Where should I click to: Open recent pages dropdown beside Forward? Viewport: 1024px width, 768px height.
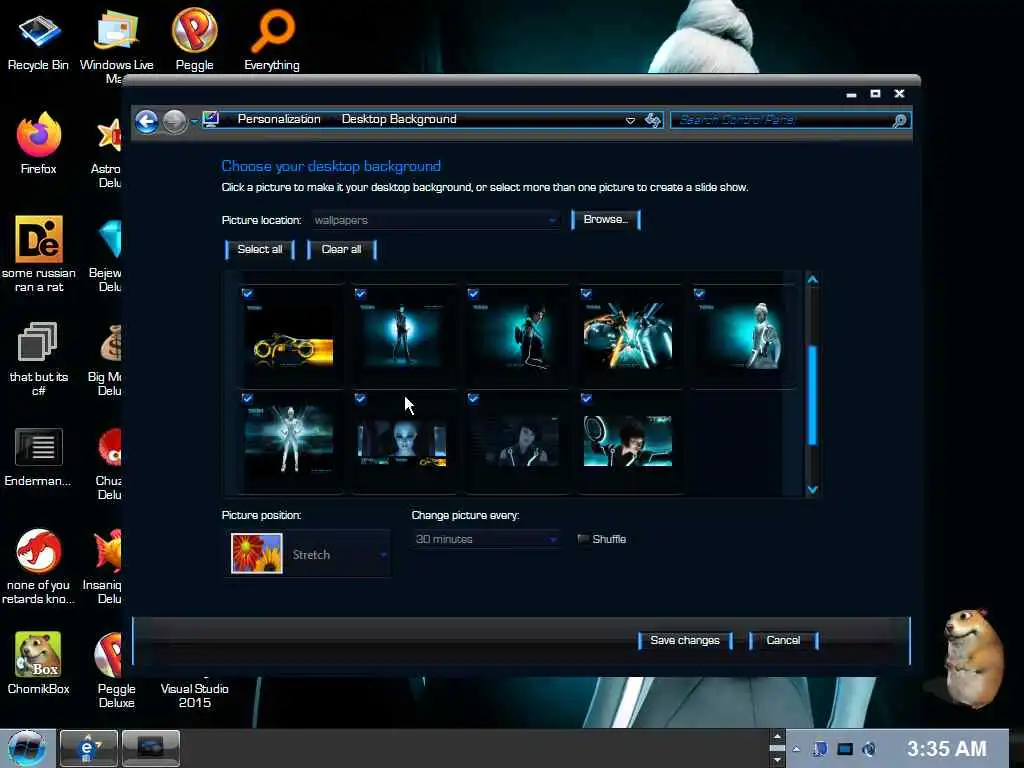click(x=194, y=121)
